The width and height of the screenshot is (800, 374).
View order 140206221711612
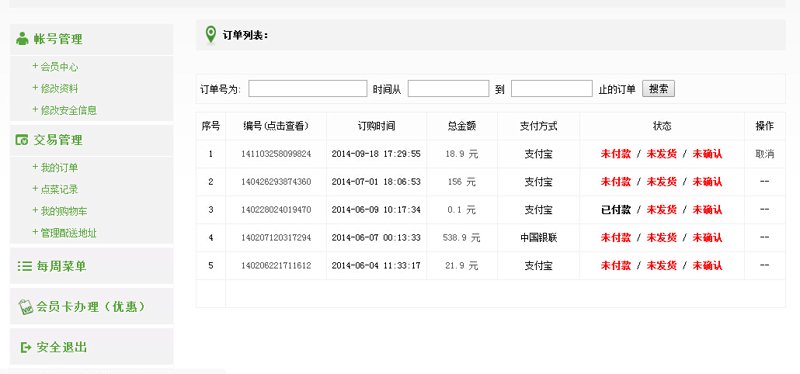click(276, 266)
